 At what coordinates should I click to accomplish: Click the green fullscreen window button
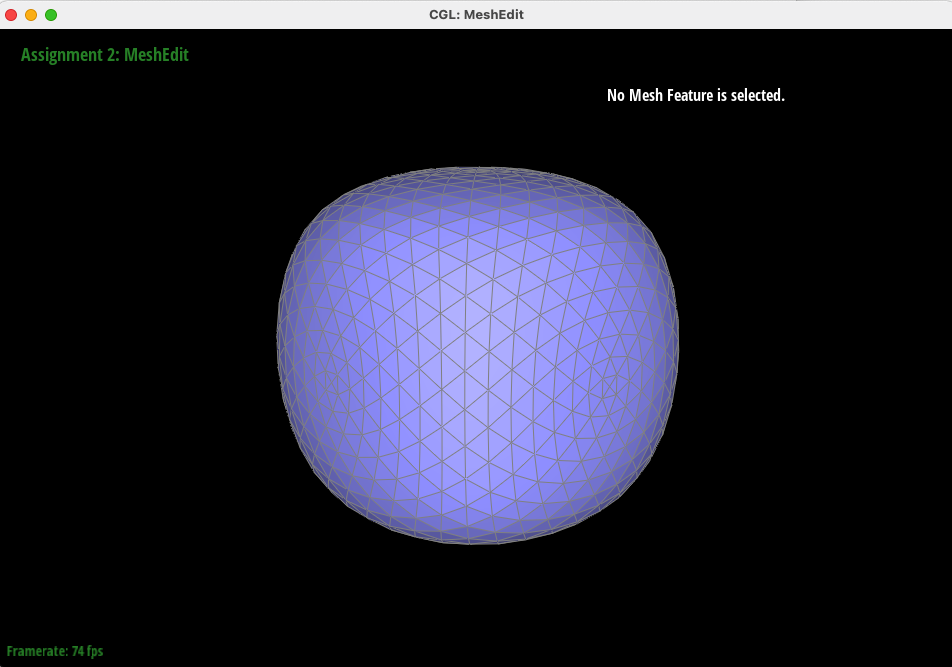[x=51, y=15]
